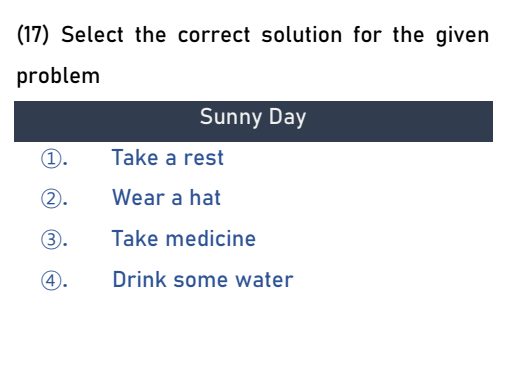Image resolution: width=524 pixels, height=375 pixels.
Task: Click the word "Select" in the question
Action: (x=92, y=35)
